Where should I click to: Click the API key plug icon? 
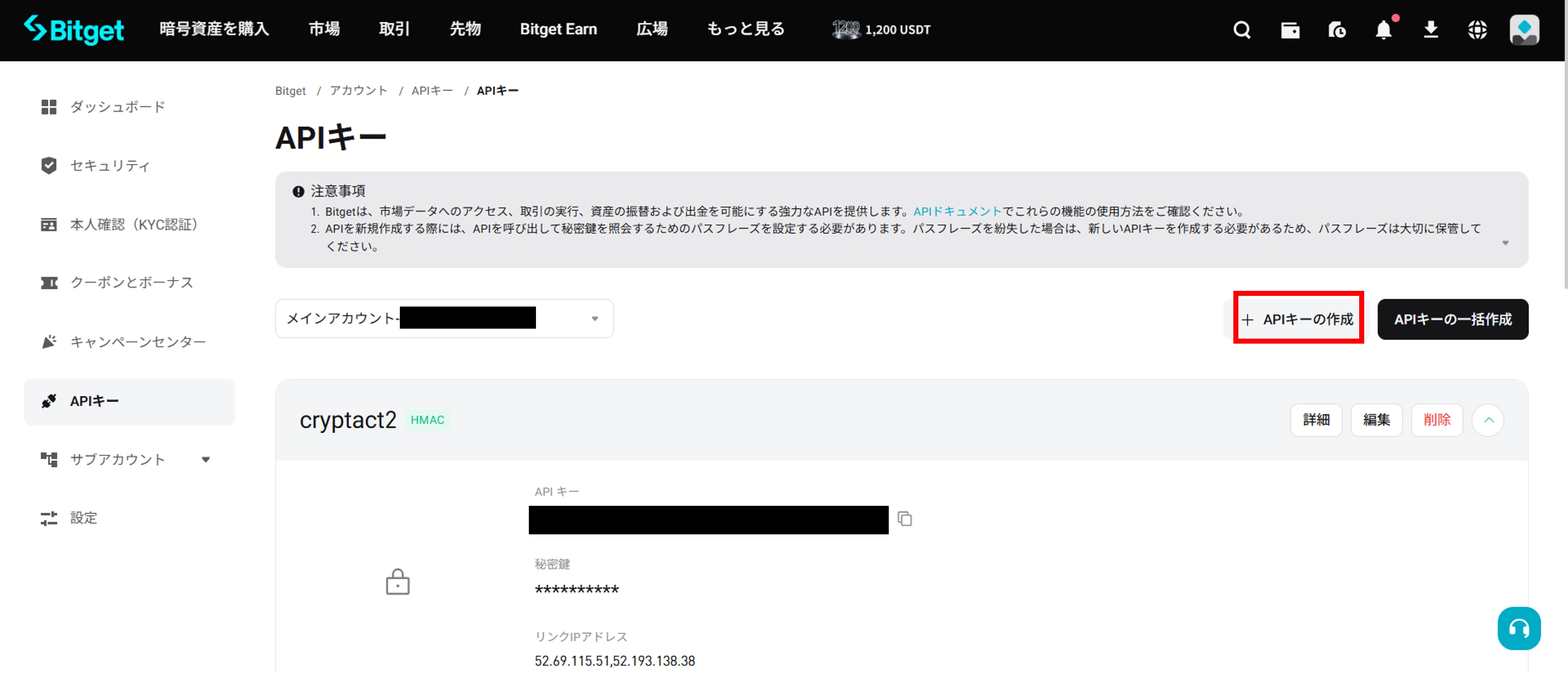49,401
